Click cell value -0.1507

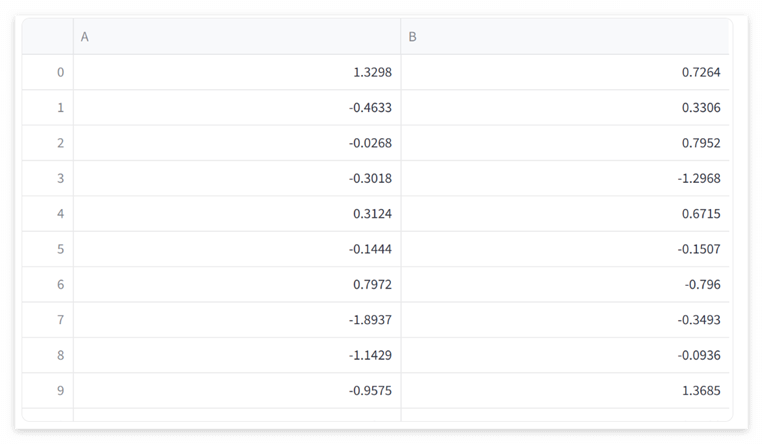(699, 249)
